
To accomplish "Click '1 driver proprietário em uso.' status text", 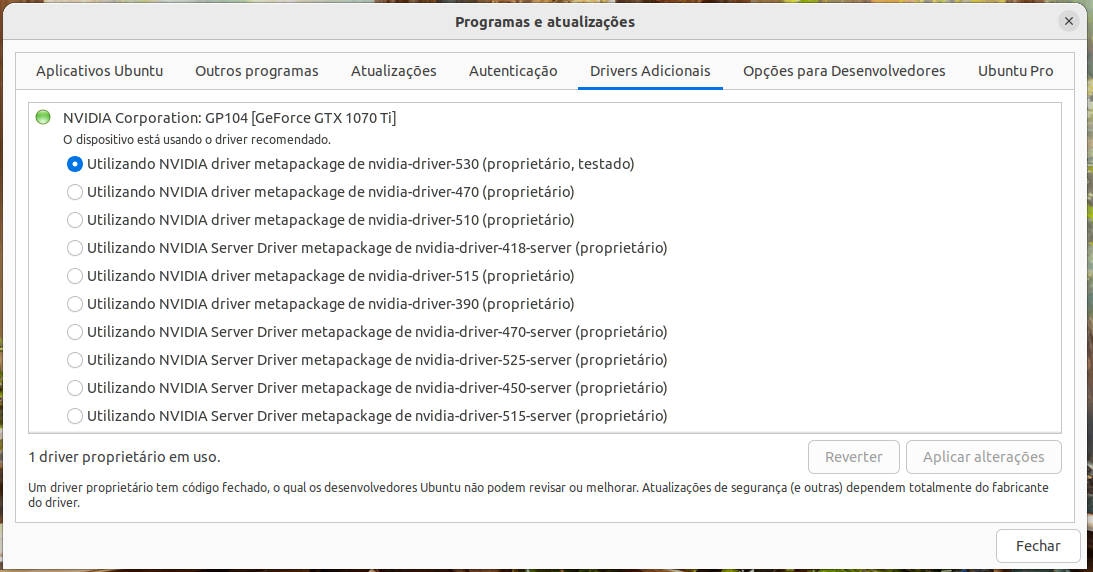I will coord(124,457).
